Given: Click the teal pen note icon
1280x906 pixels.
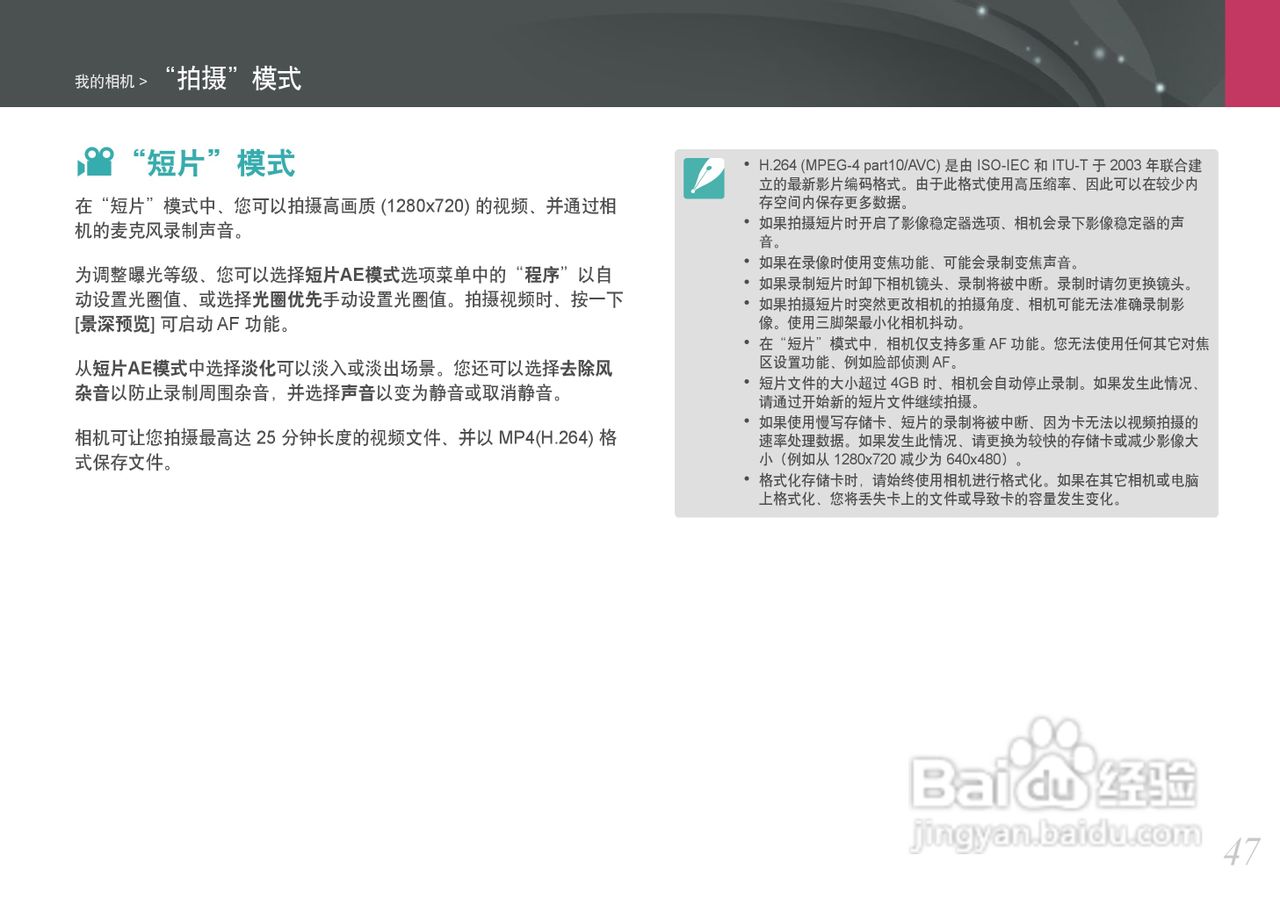Looking at the screenshot, I should tap(704, 176).
